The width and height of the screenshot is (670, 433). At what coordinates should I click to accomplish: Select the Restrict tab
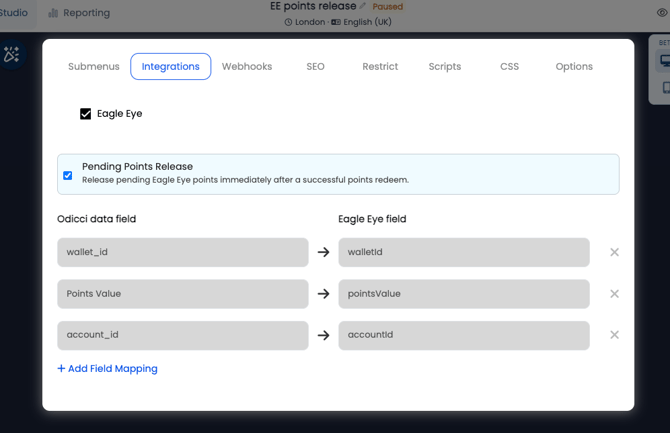pyautogui.click(x=380, y=67)
